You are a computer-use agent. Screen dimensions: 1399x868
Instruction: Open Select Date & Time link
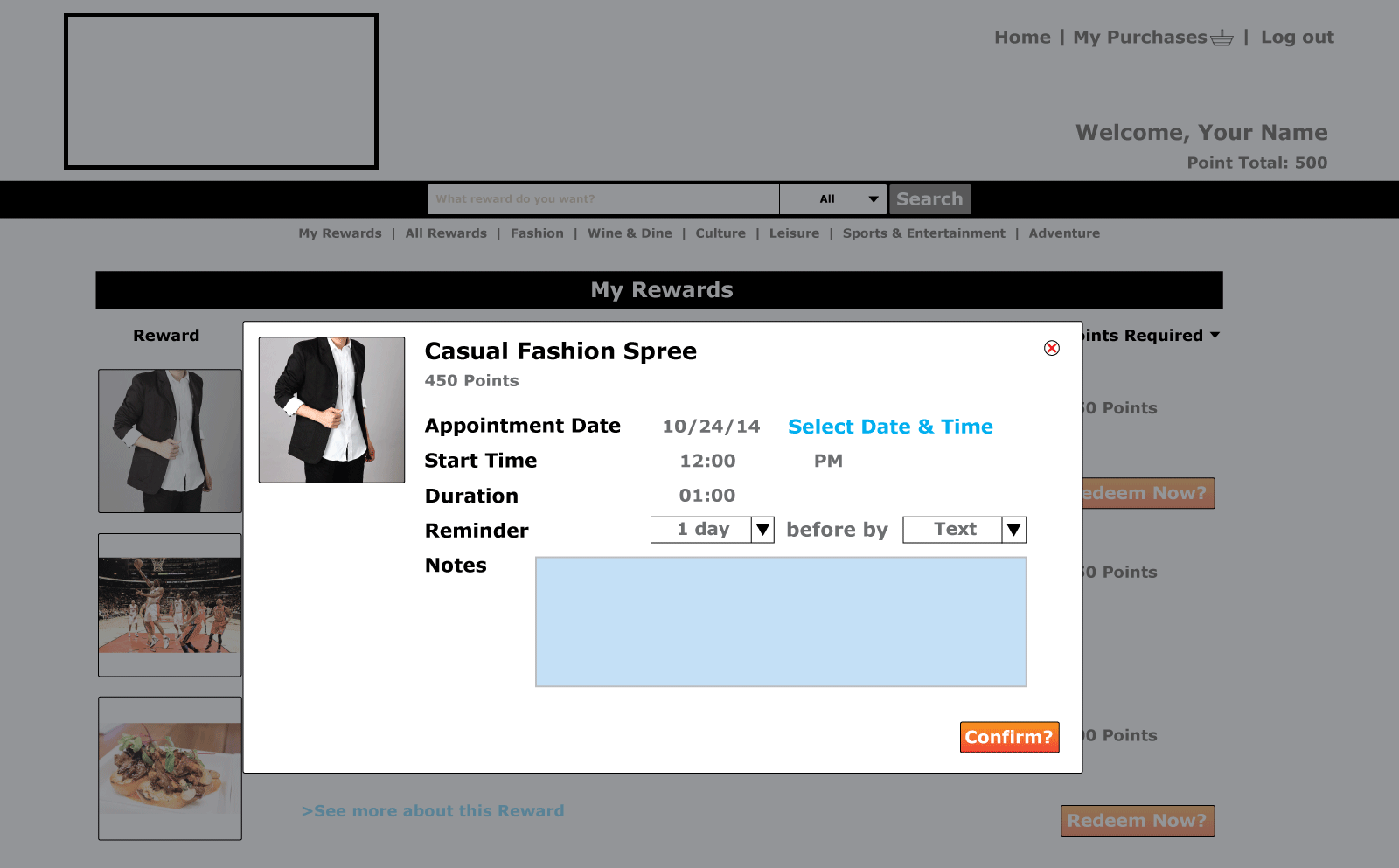[890, 427]
